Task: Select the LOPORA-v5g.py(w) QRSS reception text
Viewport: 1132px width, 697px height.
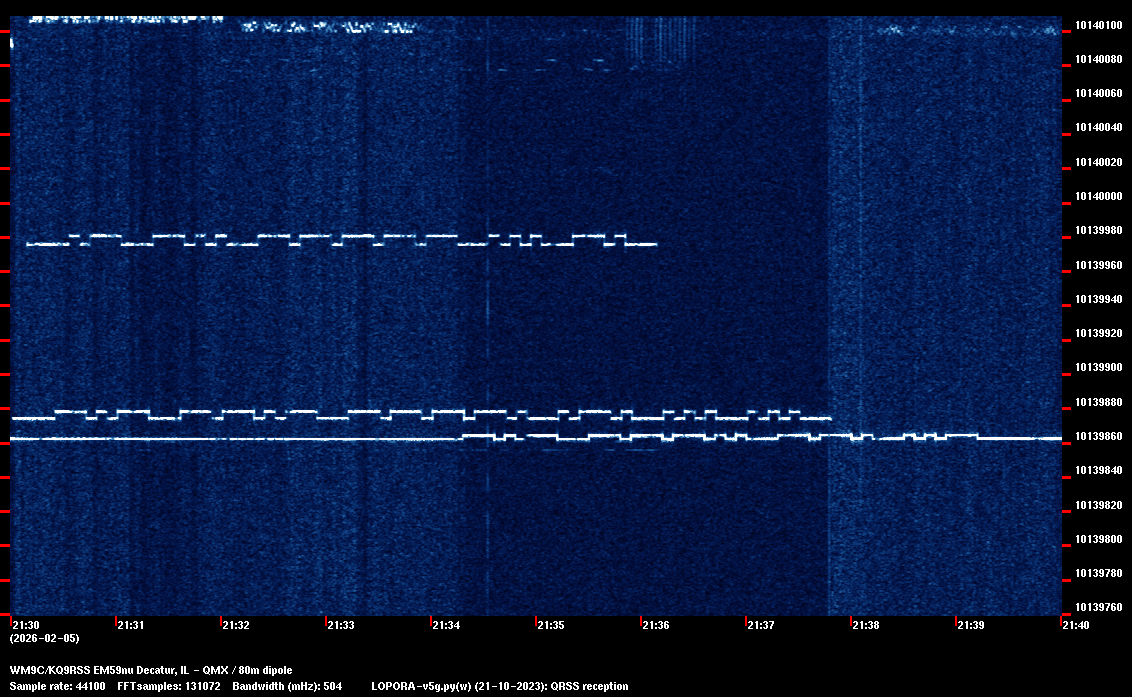Action: (x=500, y=686)
